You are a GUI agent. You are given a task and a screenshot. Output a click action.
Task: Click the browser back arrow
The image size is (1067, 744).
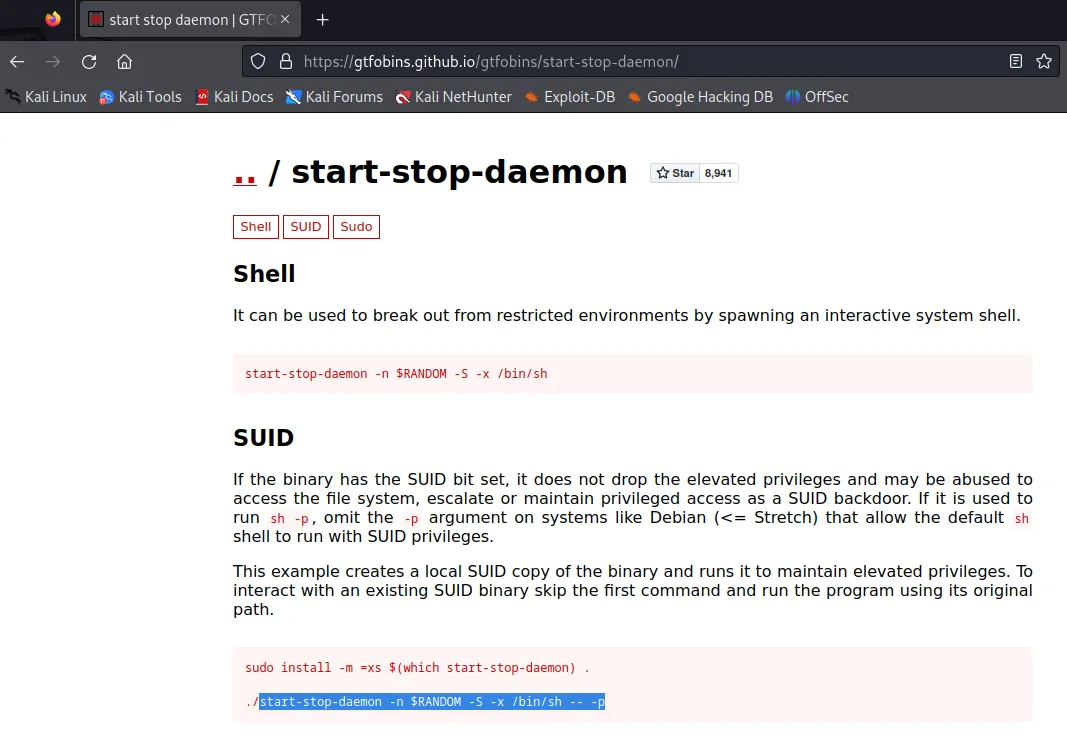17,61
